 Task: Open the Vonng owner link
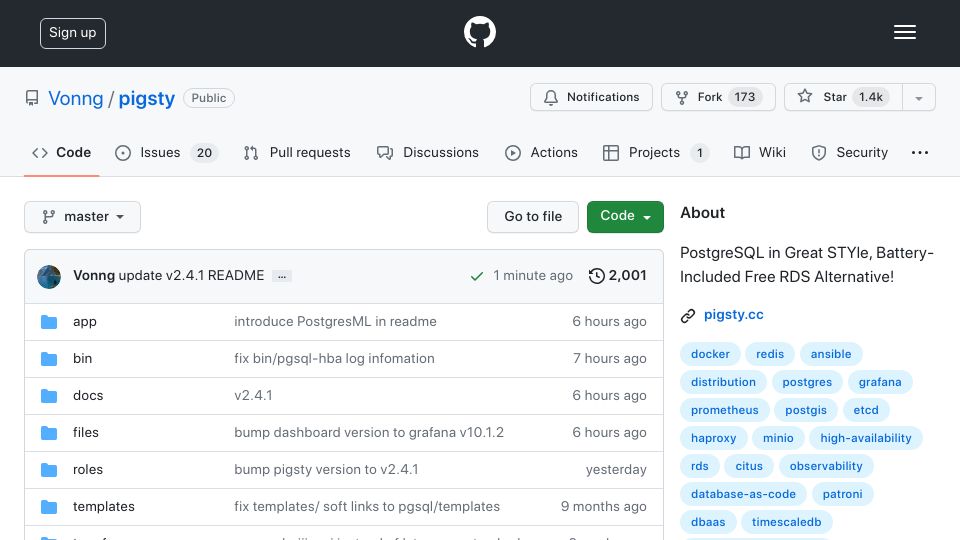76,99
